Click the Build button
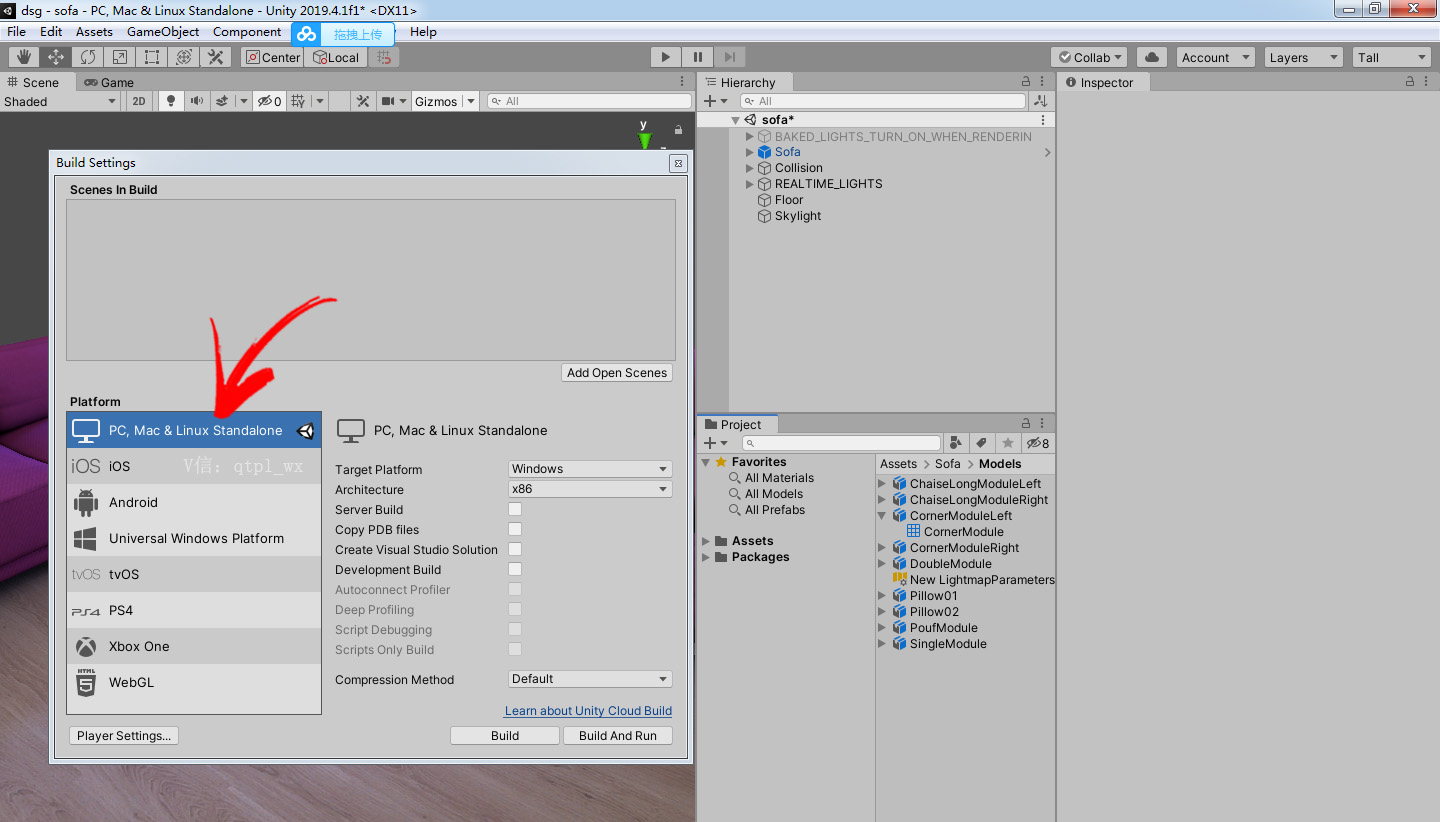The height and width of the screenshot is (822, 1440). point(505,735)
